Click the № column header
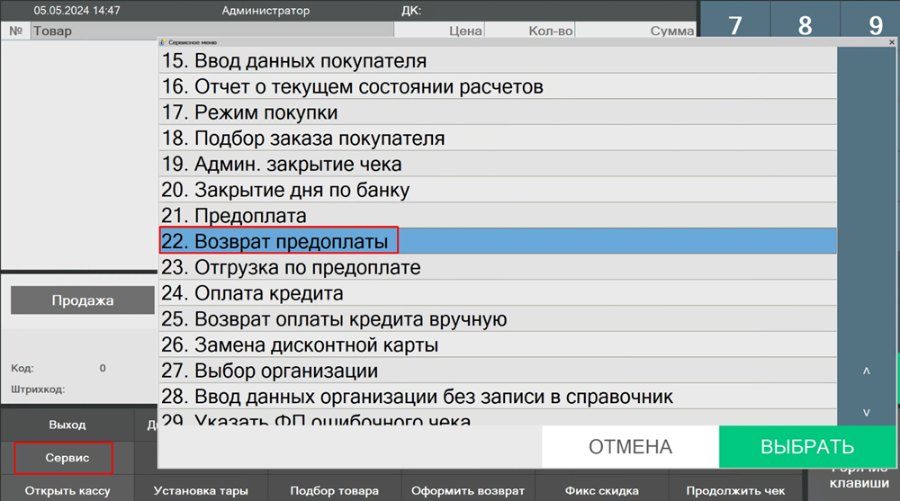This screenshot has width=900, height=501. click(16, 30)
